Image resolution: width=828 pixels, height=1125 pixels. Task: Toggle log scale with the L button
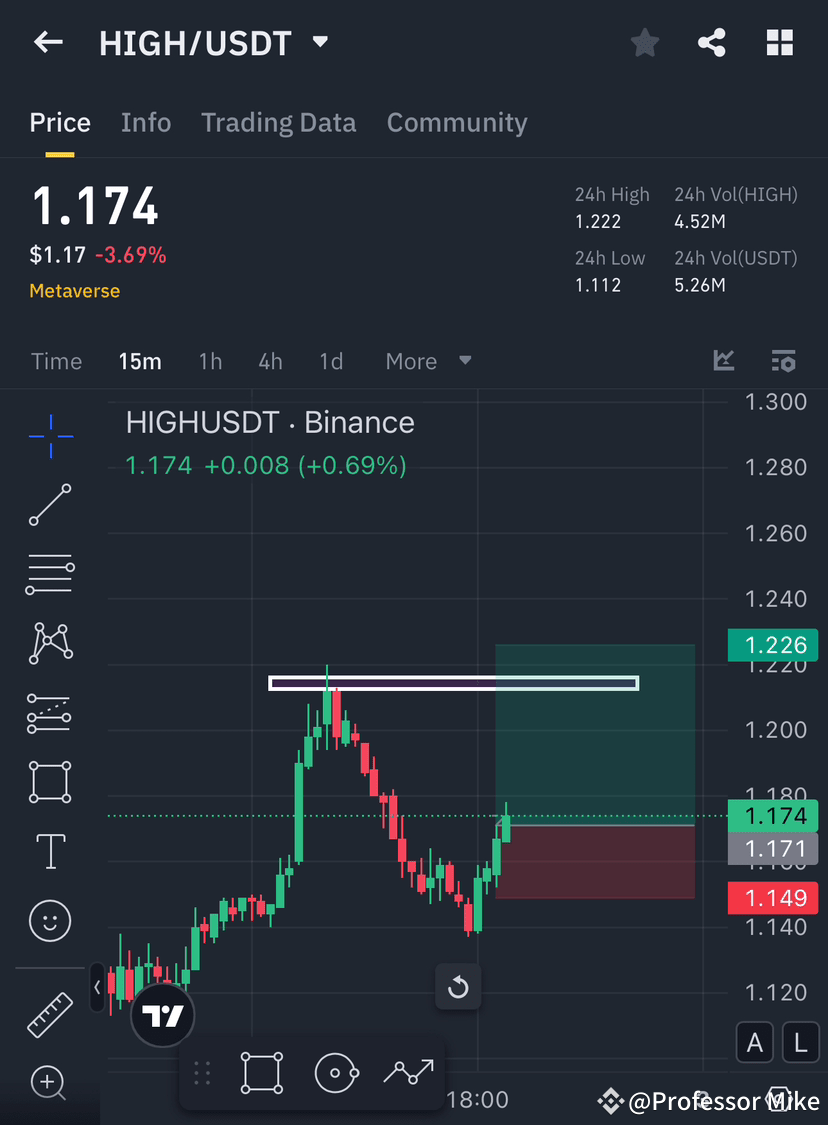[800, 1042]
